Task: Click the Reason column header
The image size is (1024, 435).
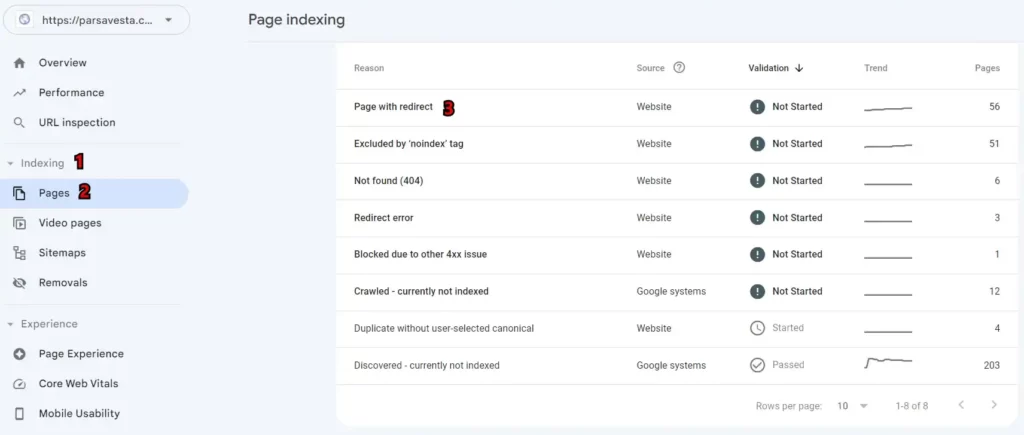Action: click(369, 68)
